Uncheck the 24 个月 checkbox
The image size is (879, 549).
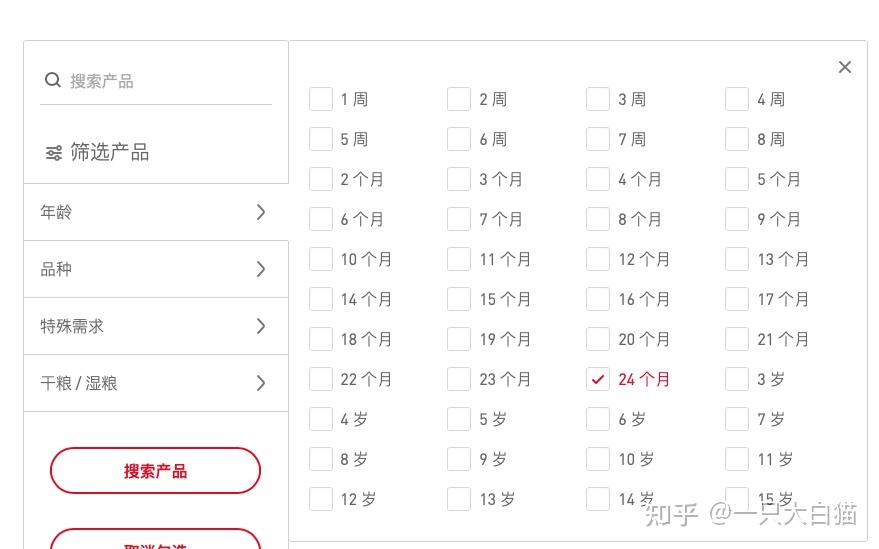click(x=598, y=379)
